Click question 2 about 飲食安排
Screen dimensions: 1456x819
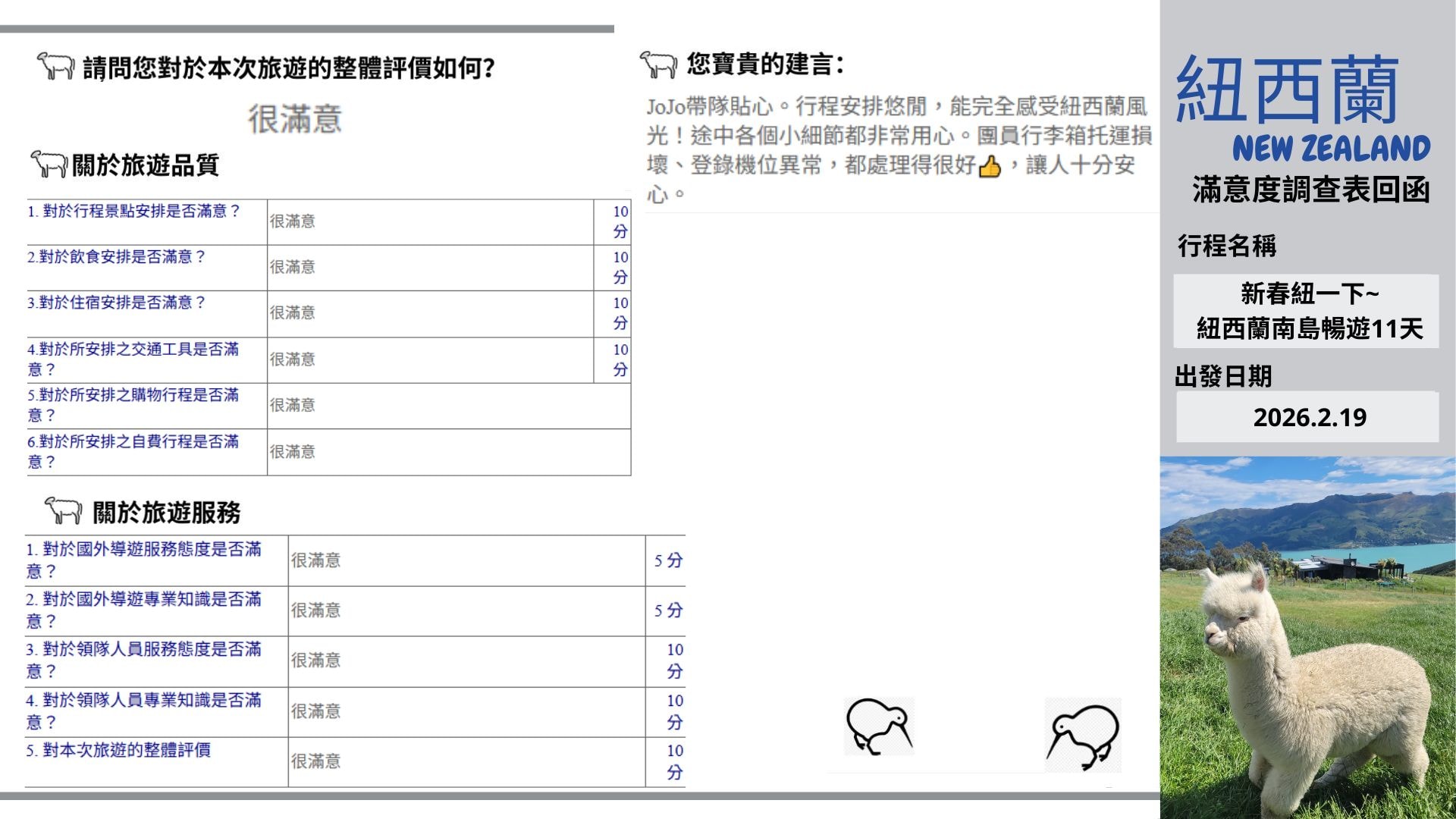[116, 256]
